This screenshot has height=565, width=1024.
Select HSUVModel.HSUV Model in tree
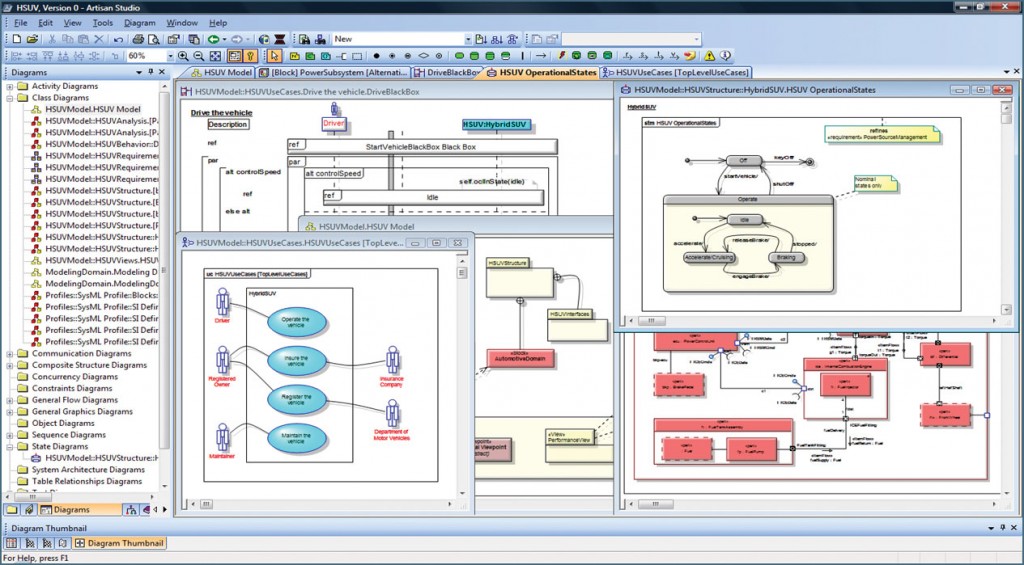click(93, 109)
